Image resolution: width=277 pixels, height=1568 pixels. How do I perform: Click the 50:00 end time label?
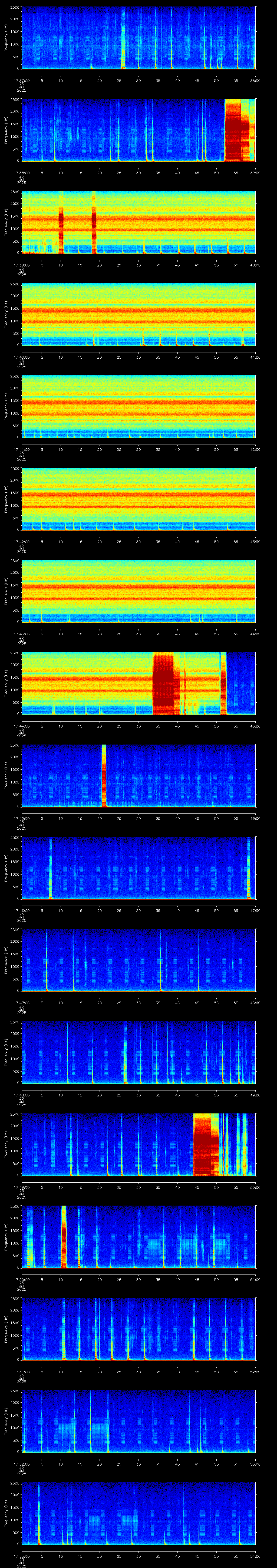(255, 1187)
